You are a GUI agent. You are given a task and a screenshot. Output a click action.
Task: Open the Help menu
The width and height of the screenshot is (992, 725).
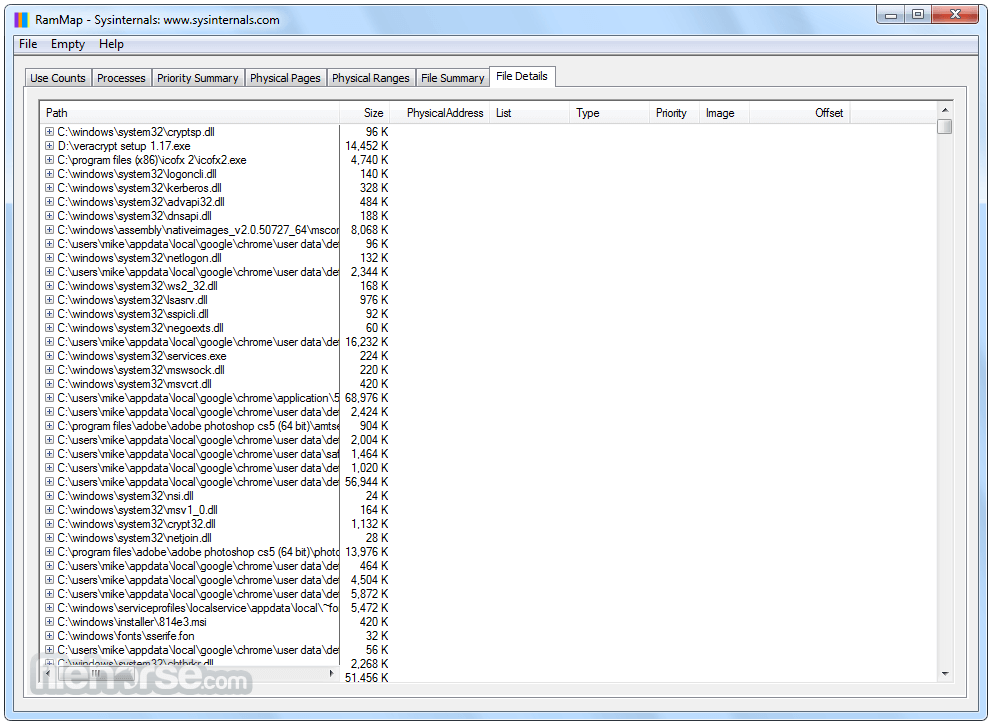point(111,44)
